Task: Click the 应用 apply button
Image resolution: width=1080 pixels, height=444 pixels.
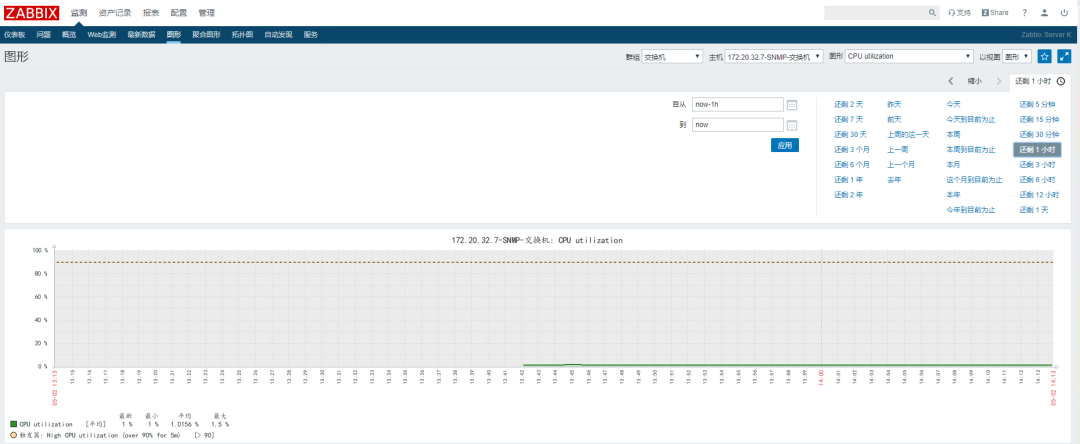Action: [x=785, y=145]
